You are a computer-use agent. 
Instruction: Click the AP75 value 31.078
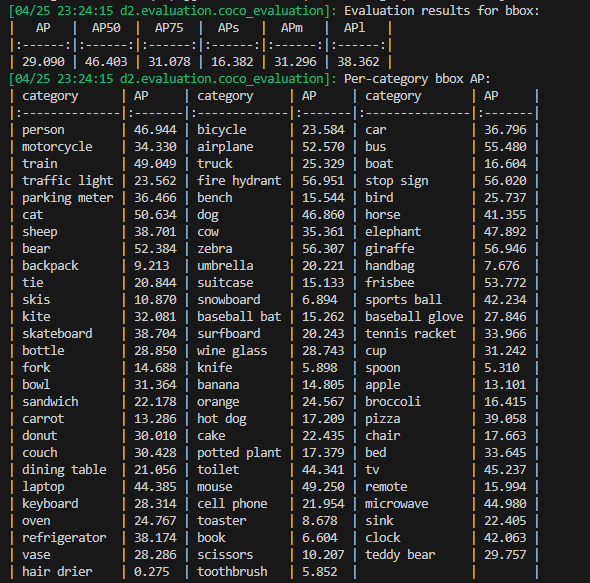169,62
